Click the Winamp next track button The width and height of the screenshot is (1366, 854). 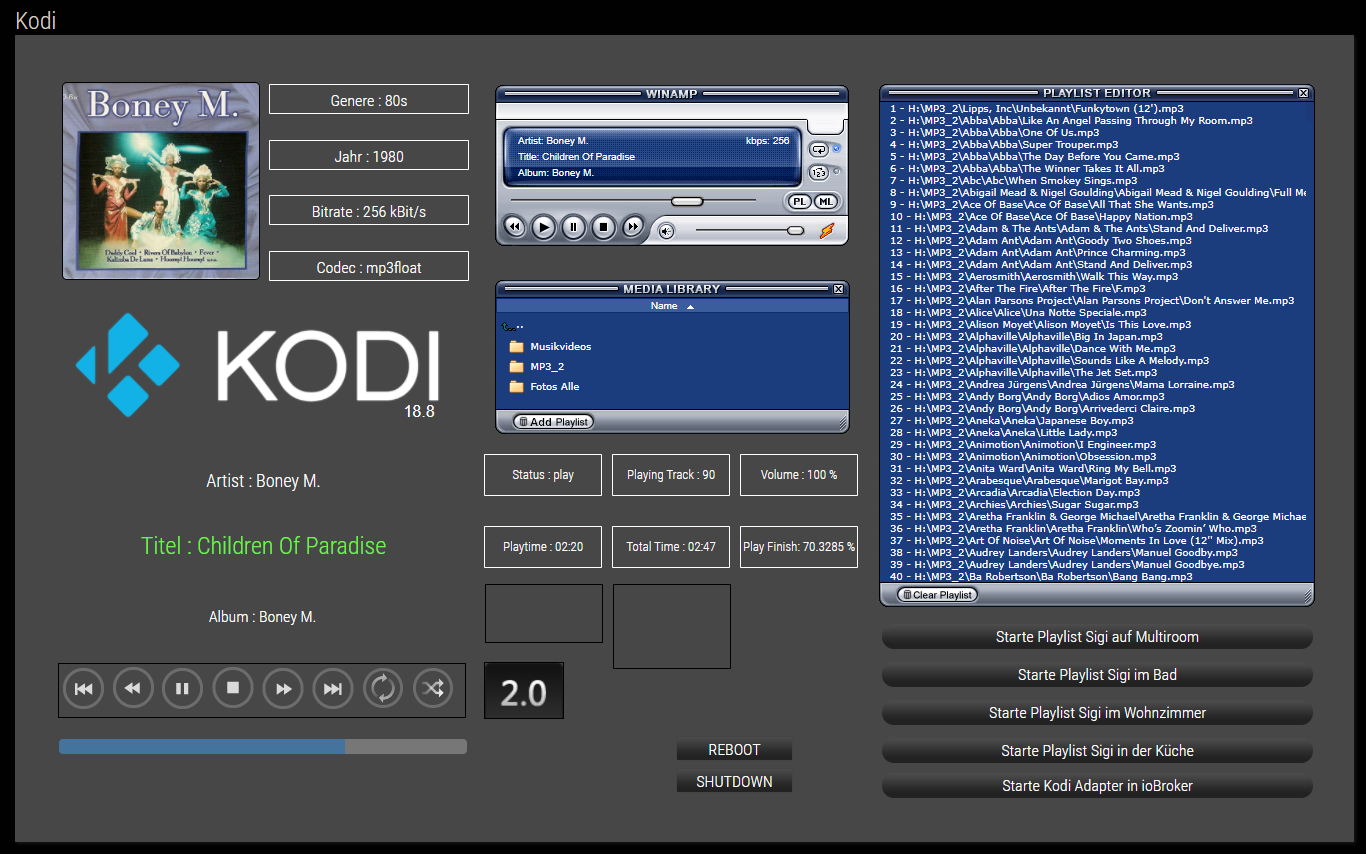(633, 228)
